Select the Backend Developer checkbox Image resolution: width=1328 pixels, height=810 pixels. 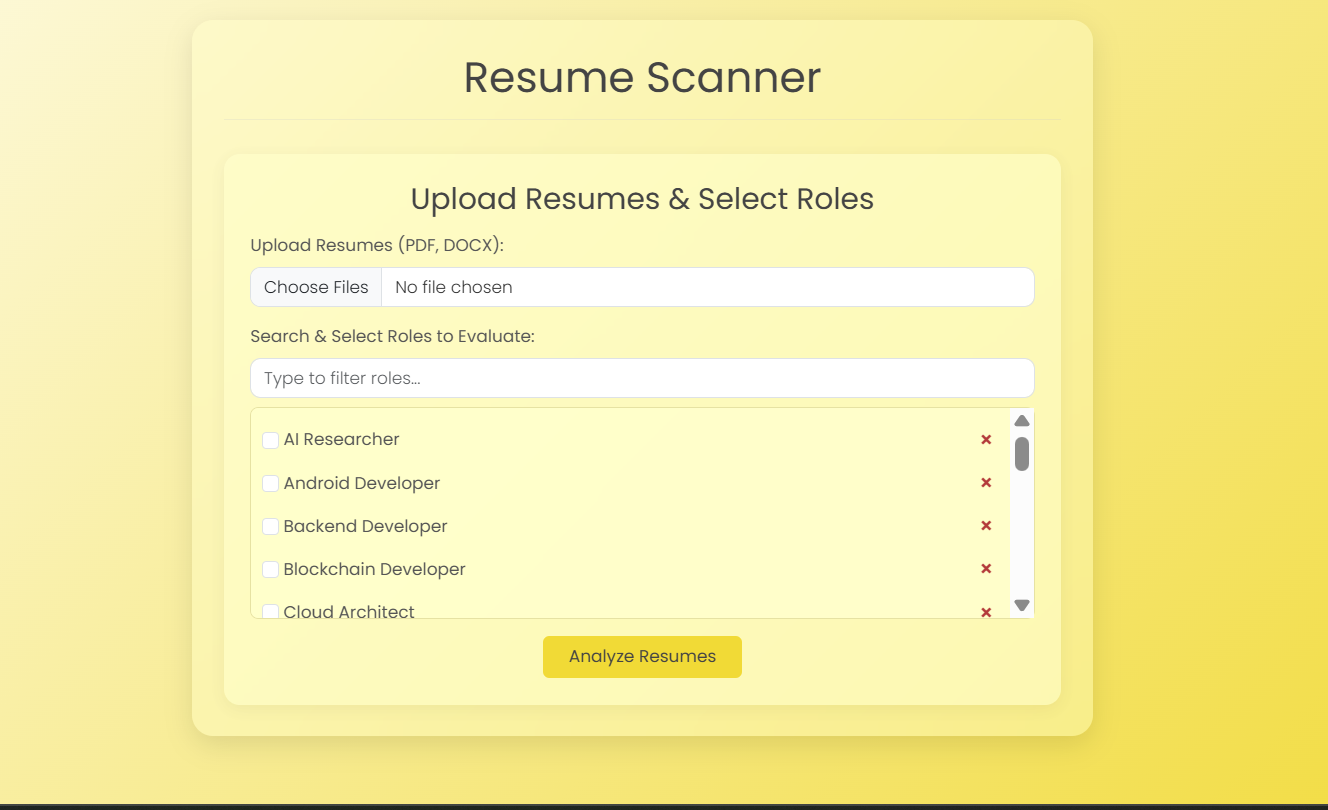[269, 525]
